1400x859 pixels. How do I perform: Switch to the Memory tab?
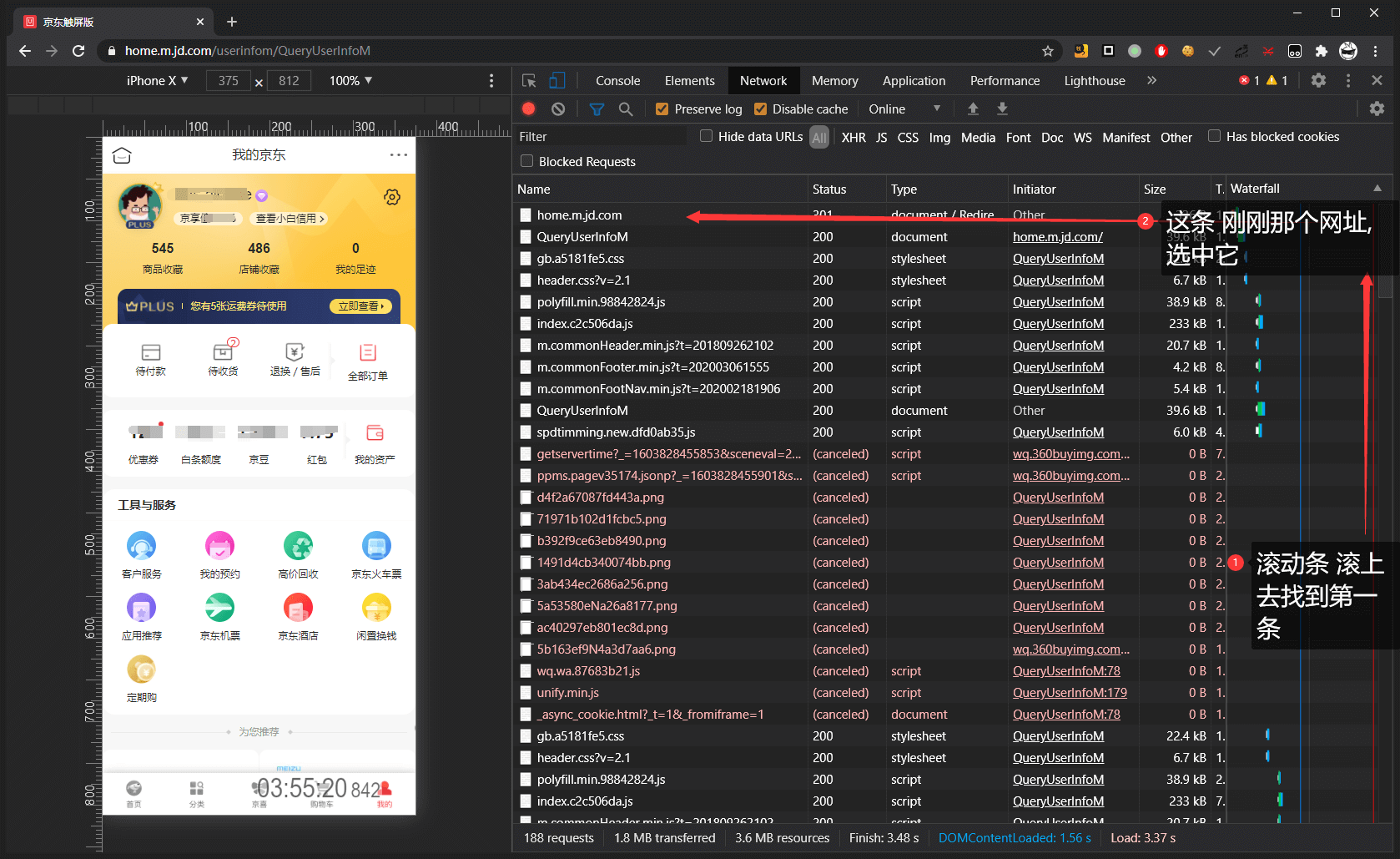(834, 80)
